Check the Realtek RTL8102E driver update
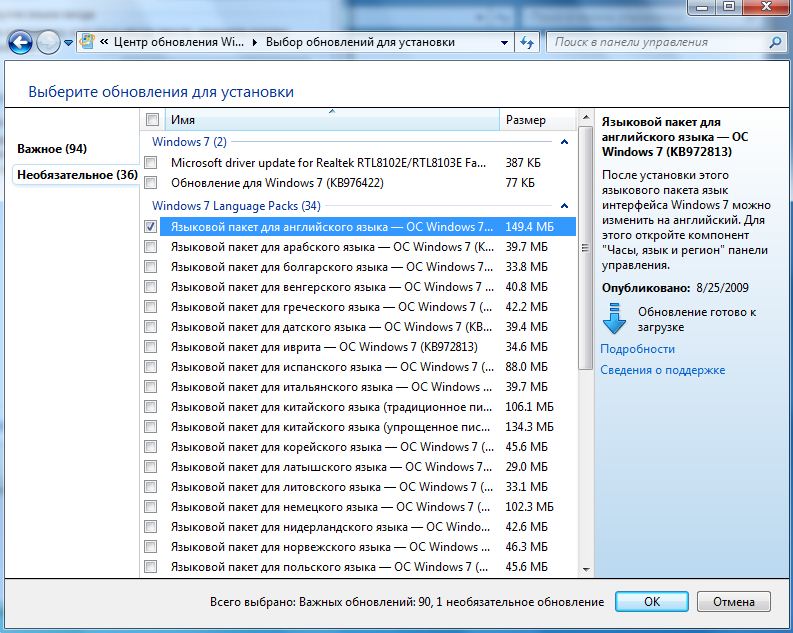793x633 pixels. tap(151, 163)
